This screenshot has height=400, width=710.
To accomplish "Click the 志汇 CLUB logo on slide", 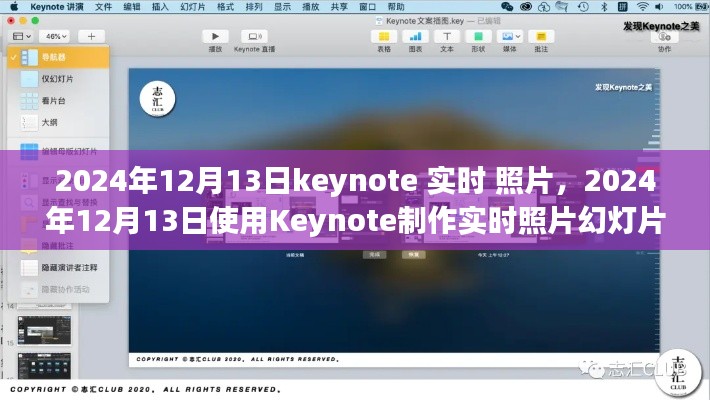I will click(x=157, y=99).
